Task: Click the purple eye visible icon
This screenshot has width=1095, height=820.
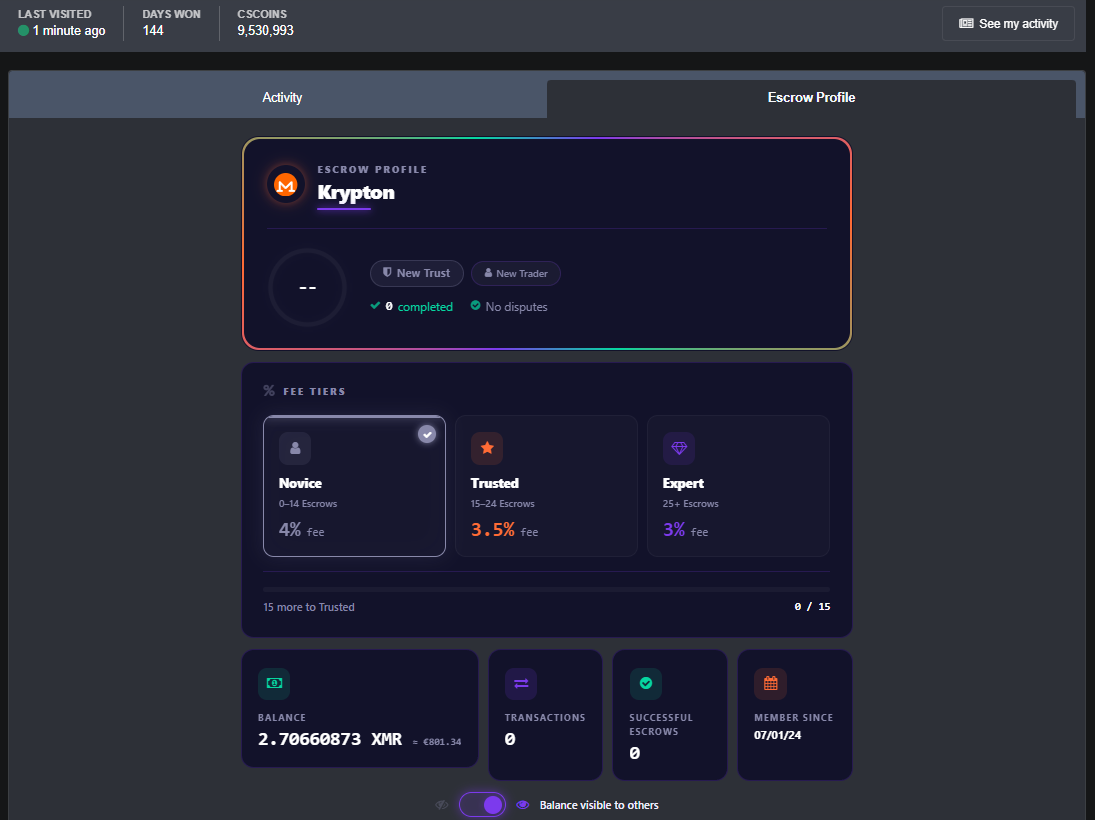Action: point(522,805)
